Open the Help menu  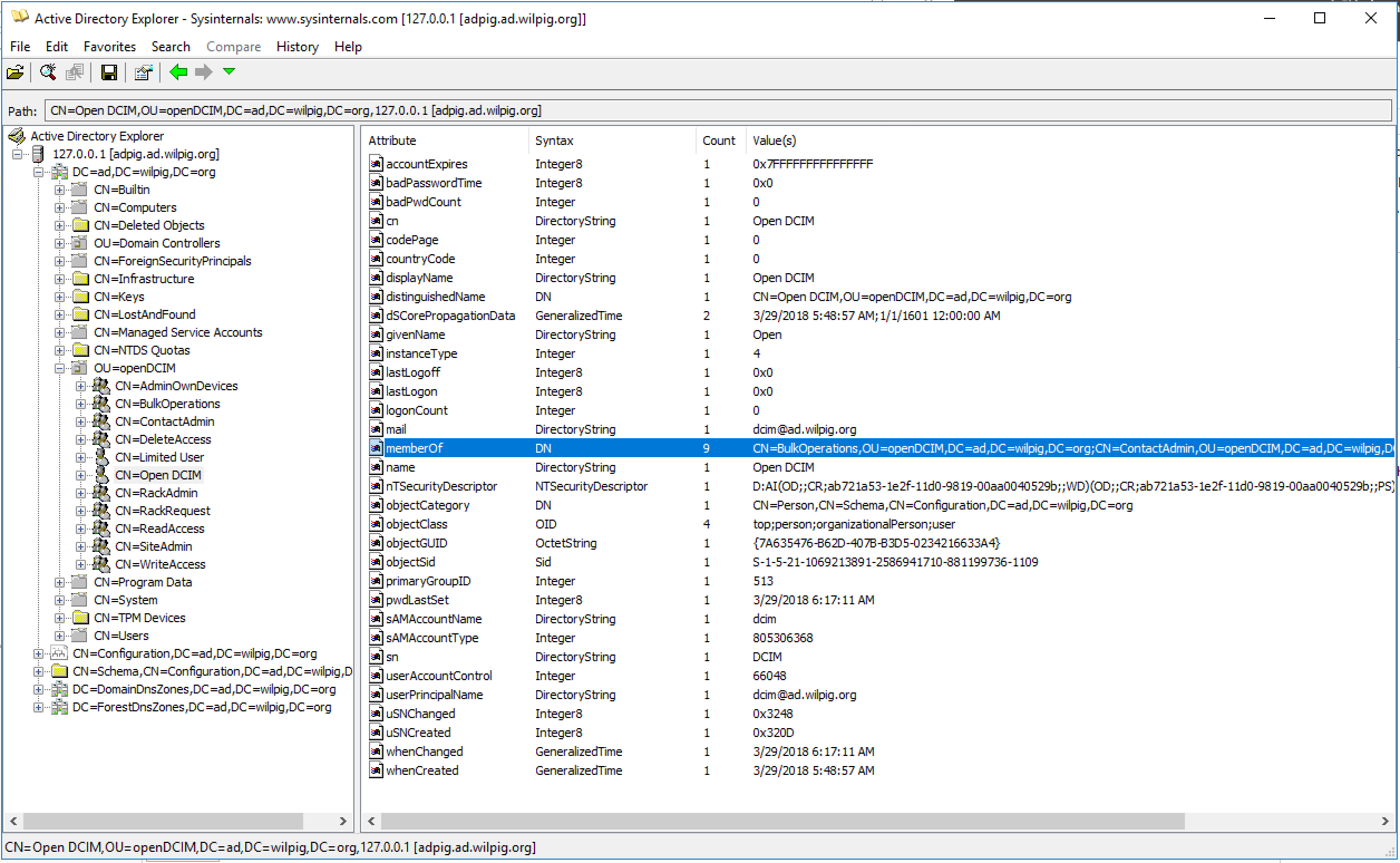(x=348, y=47)
